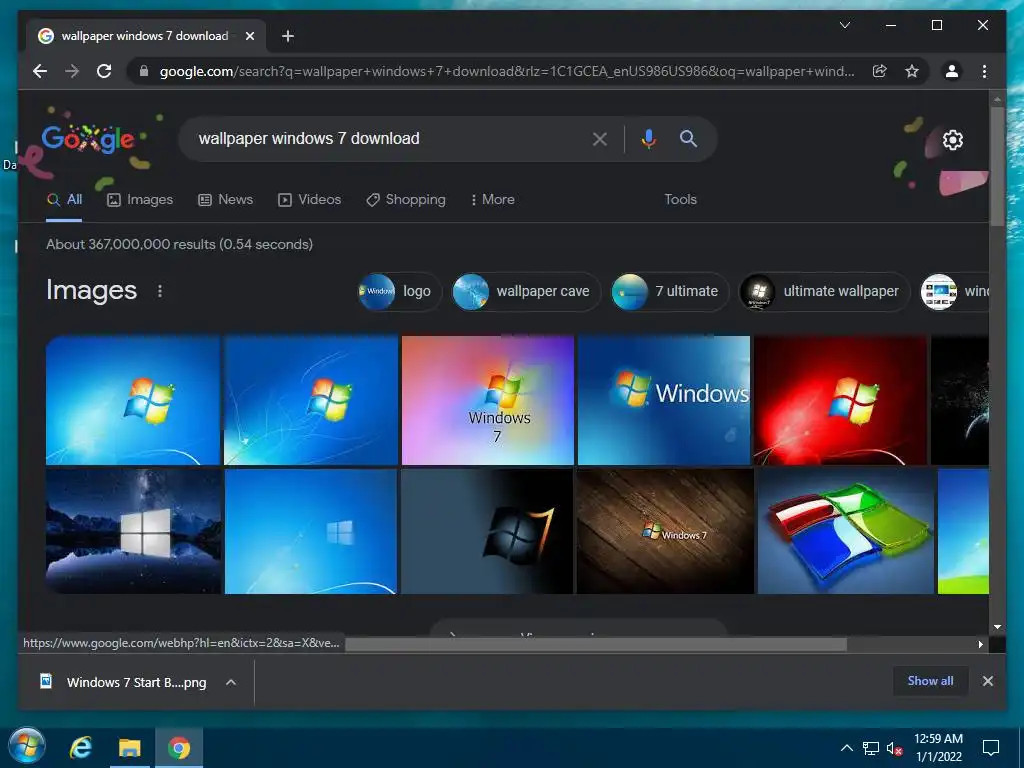Share this page using the share icon
Viewport: 1024px width, 768px height.
[x=880, y=71]
